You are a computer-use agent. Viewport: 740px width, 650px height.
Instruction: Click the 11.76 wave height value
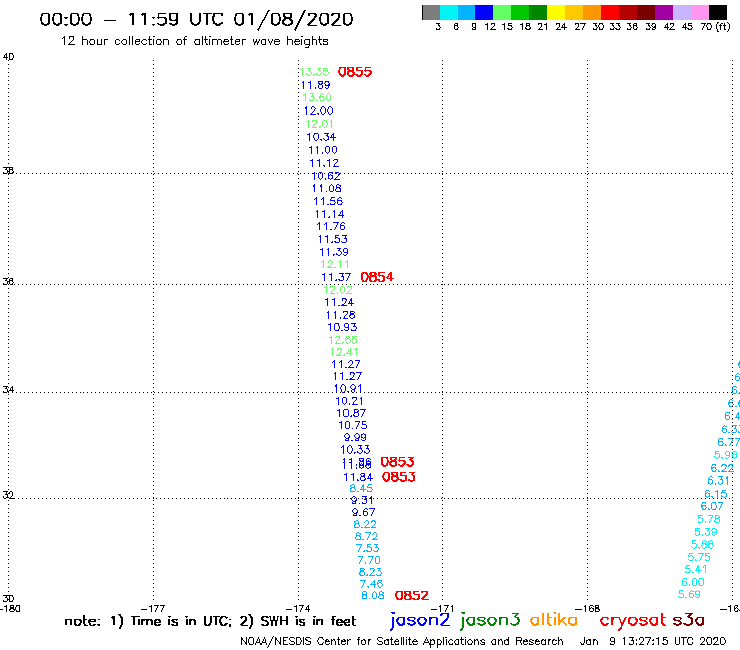(x=331, y=226)
